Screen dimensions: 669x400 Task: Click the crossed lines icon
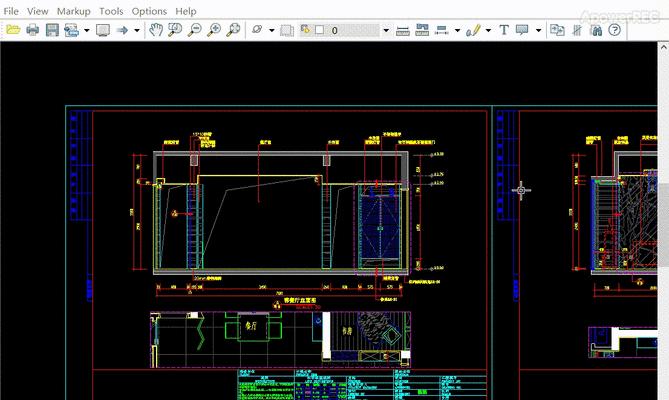pyautogui.click(x=577, y=30)
